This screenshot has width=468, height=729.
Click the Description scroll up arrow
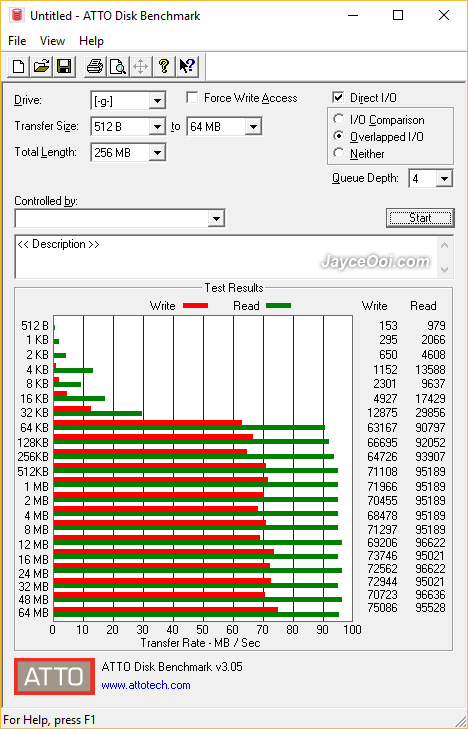[x=444, y=245]
